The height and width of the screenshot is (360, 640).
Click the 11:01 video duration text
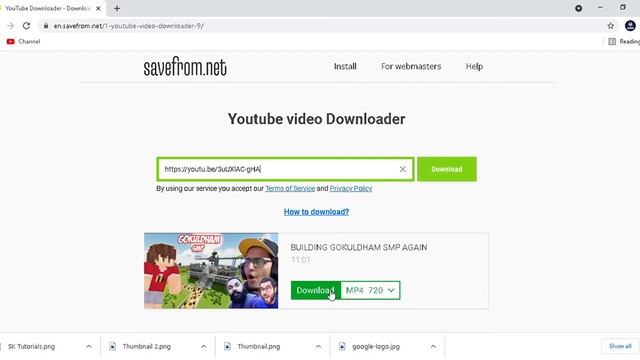[300, 260]
